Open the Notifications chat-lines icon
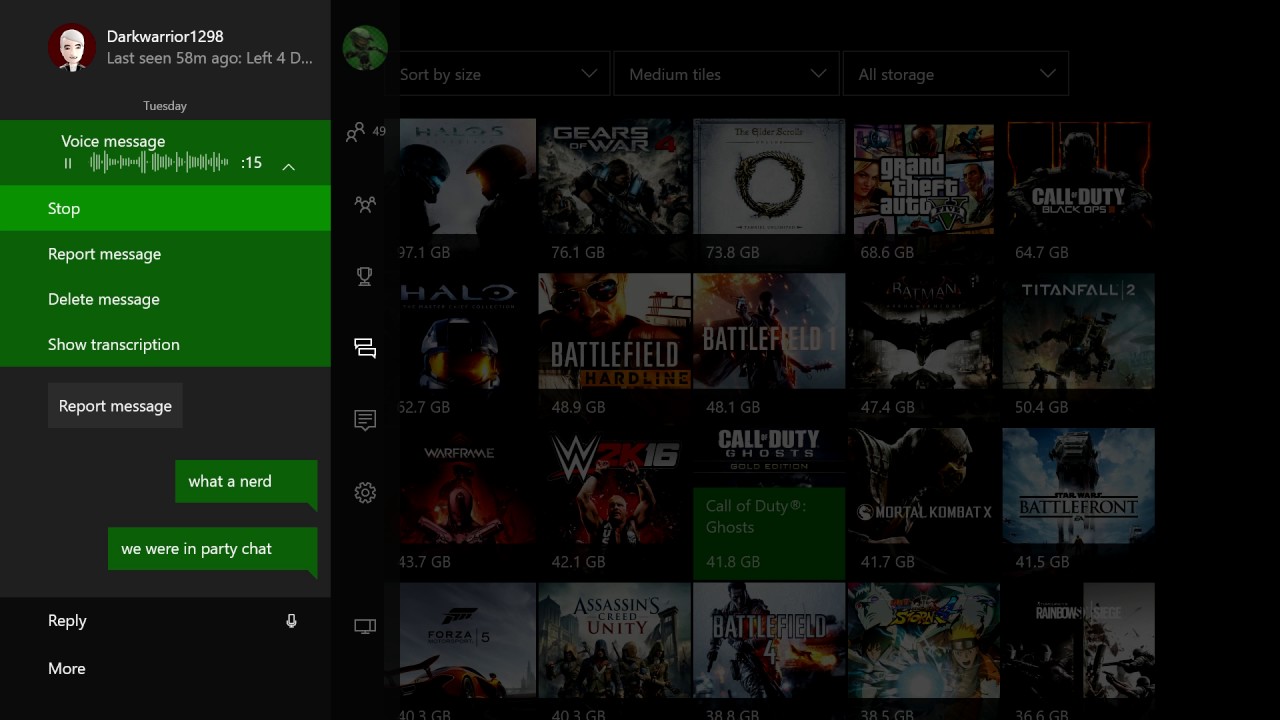1280x720 pixels. 365,420
